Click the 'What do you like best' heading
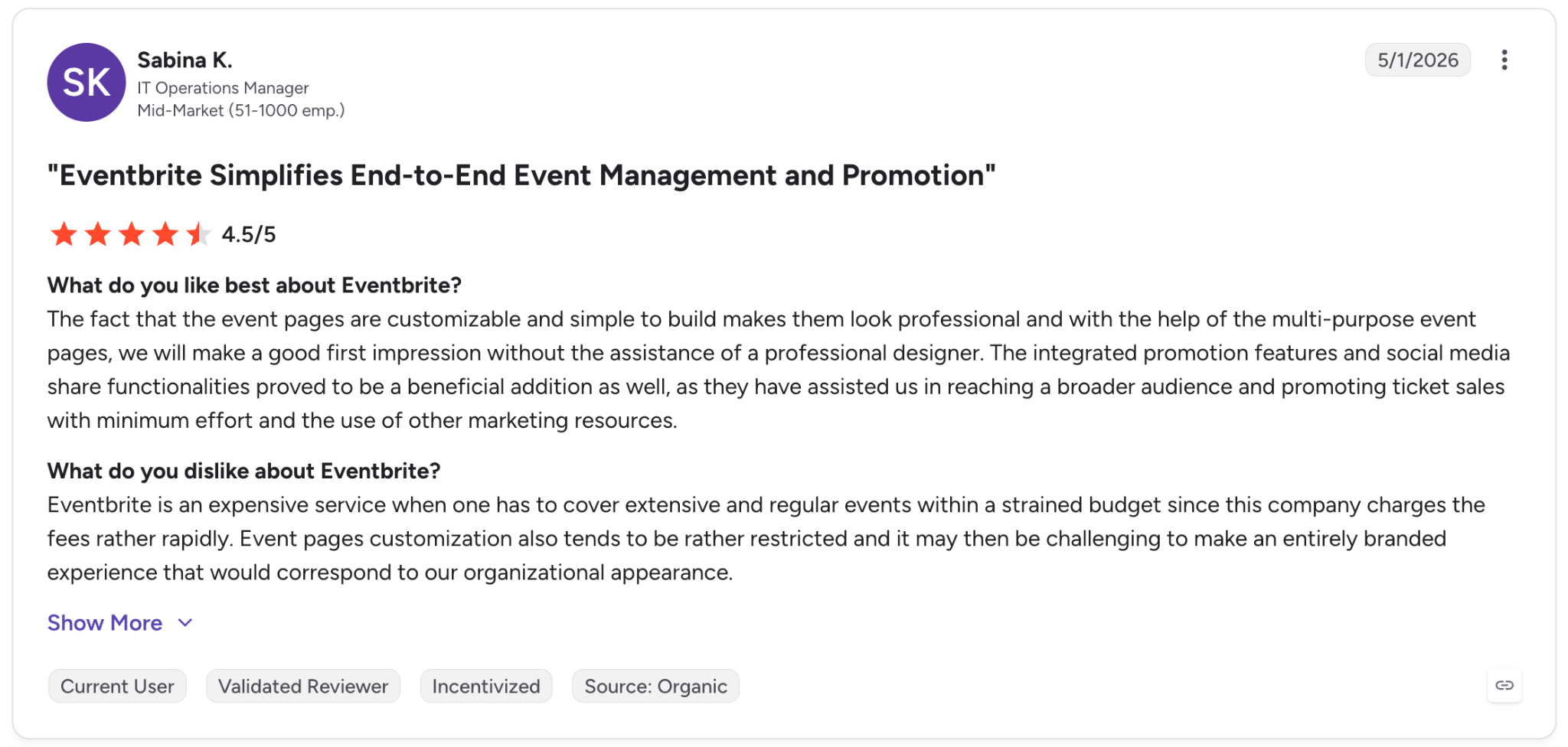The image size is (1568, 747). pyautogui.click(x=254, y=285)
